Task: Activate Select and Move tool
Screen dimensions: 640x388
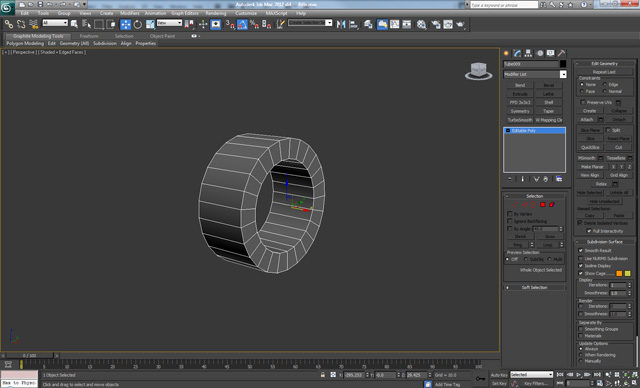Action: (125, 24)
